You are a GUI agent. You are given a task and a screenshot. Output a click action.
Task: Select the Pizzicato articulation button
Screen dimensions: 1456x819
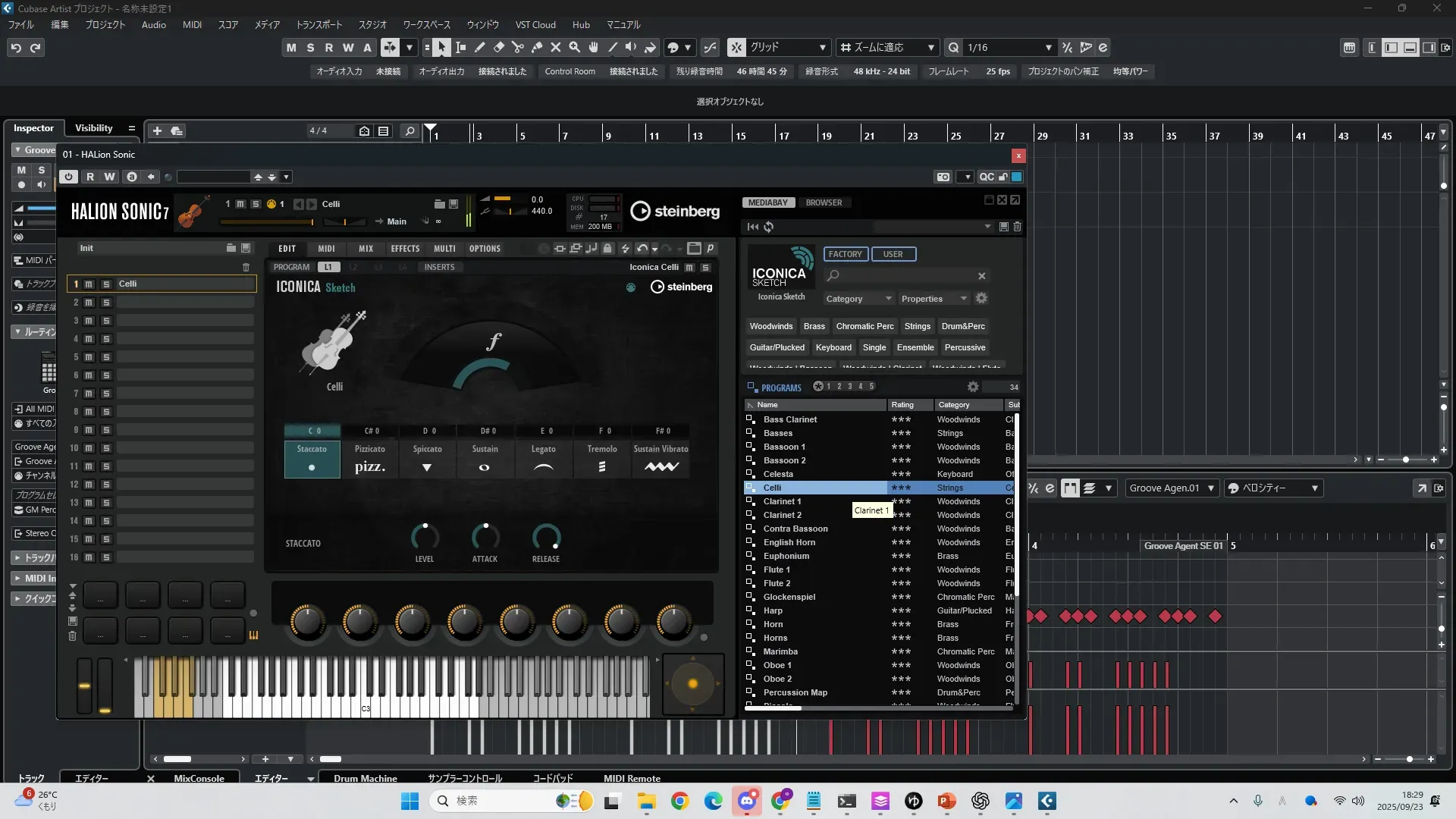(370, 459)
